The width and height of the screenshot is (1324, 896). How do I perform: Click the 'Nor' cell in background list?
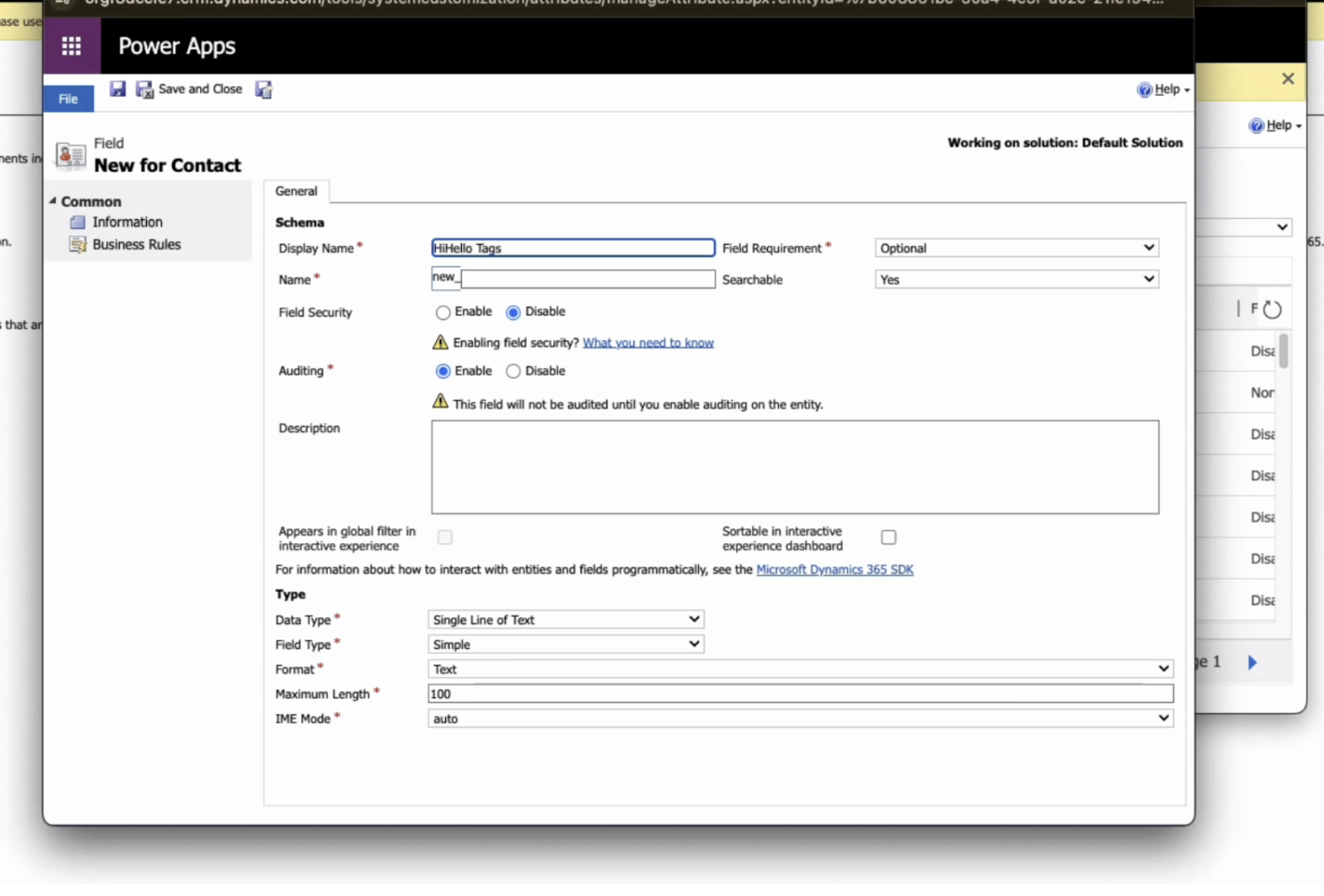[x=1262, y=392]
